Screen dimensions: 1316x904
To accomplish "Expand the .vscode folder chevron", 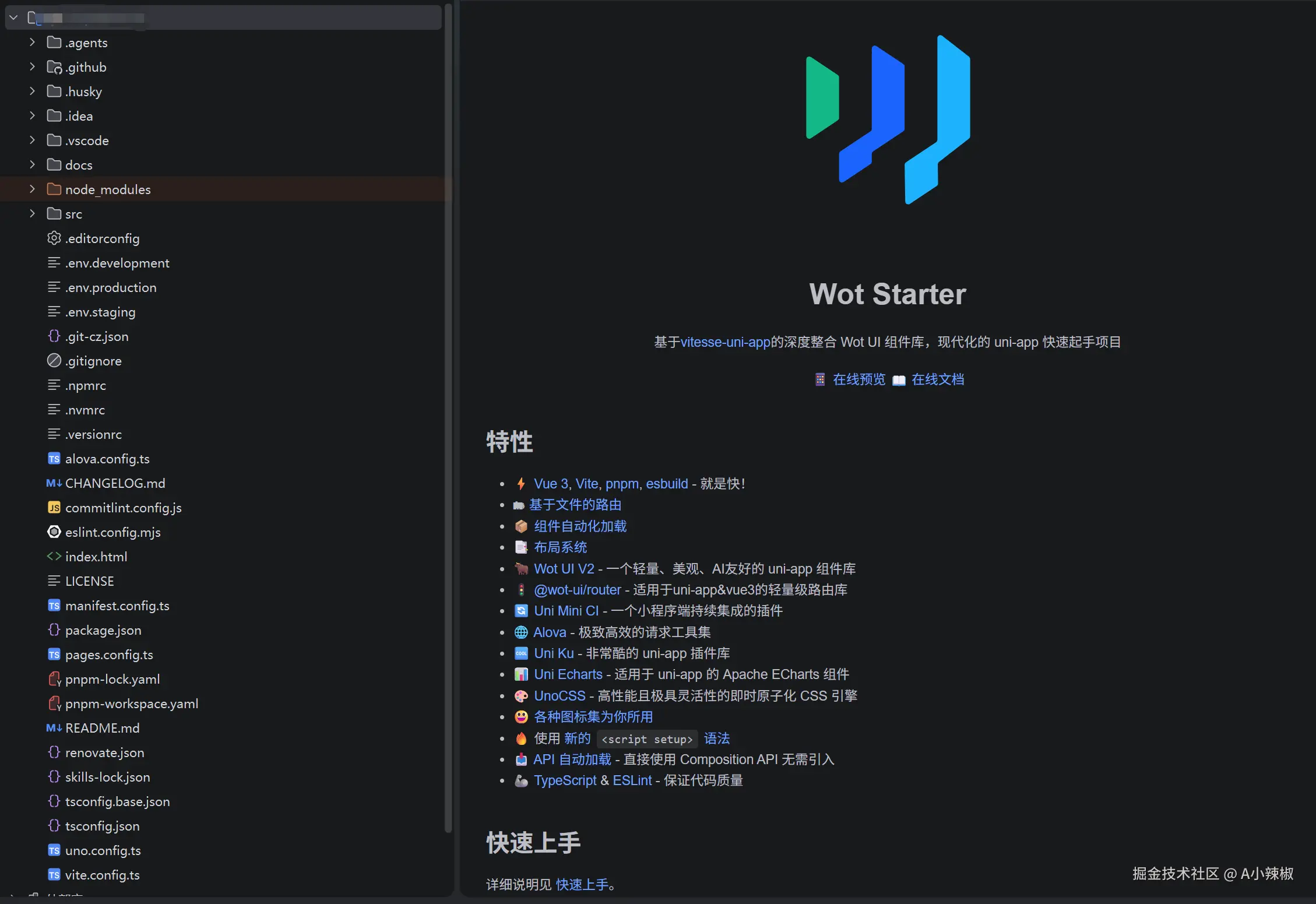I will click(x=32, y=140).
